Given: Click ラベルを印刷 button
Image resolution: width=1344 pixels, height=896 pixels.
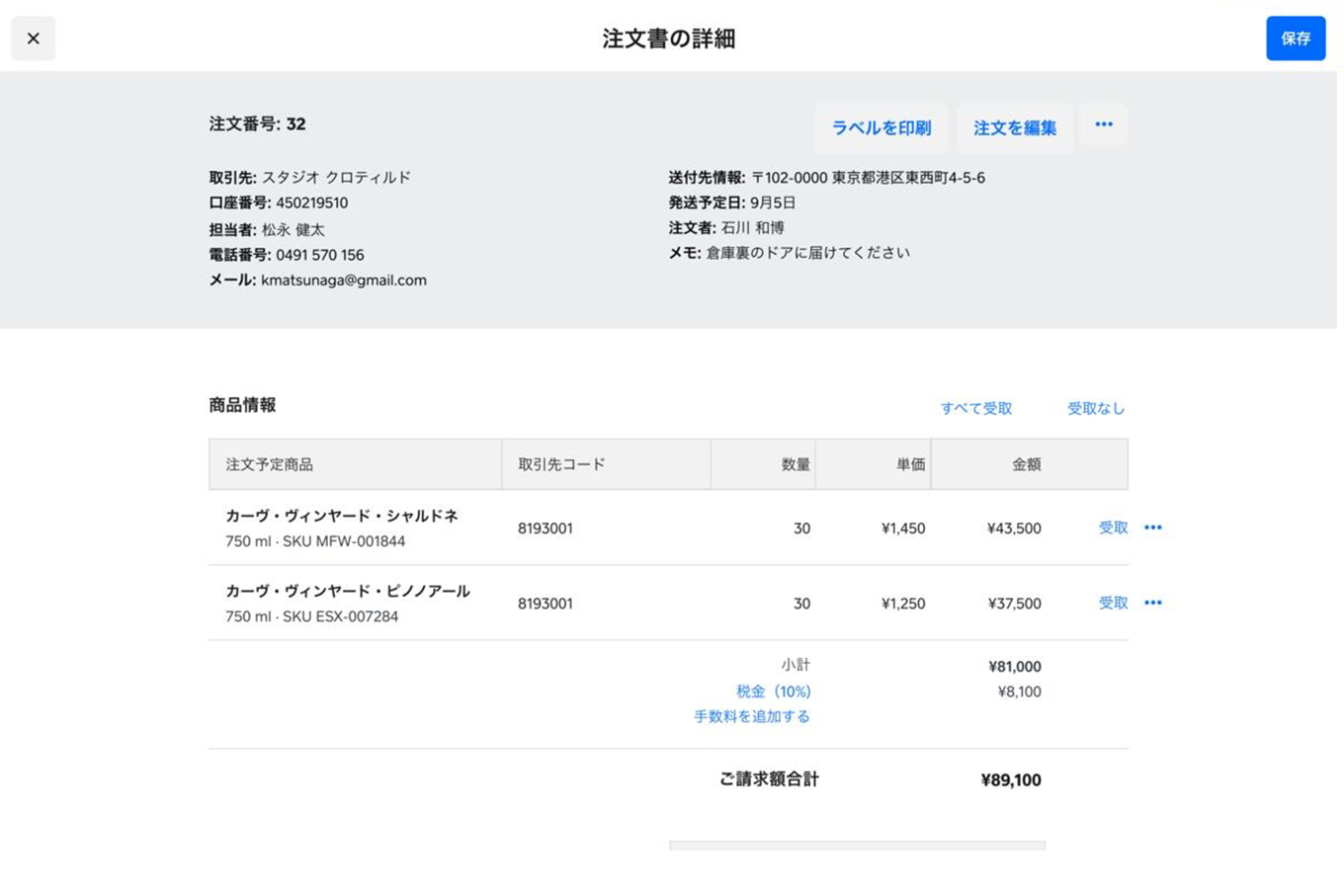Looking at the screenshot, I should tap(881, 127).
